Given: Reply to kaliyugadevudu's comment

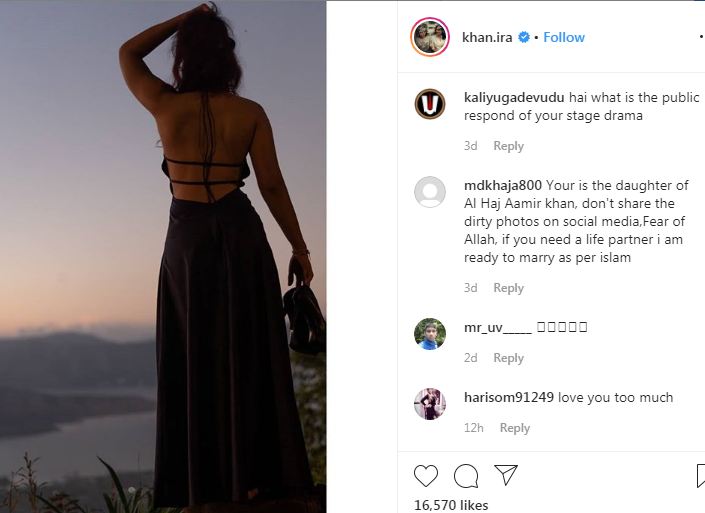Looking at the screenshot, I should [x=508, y=146].
